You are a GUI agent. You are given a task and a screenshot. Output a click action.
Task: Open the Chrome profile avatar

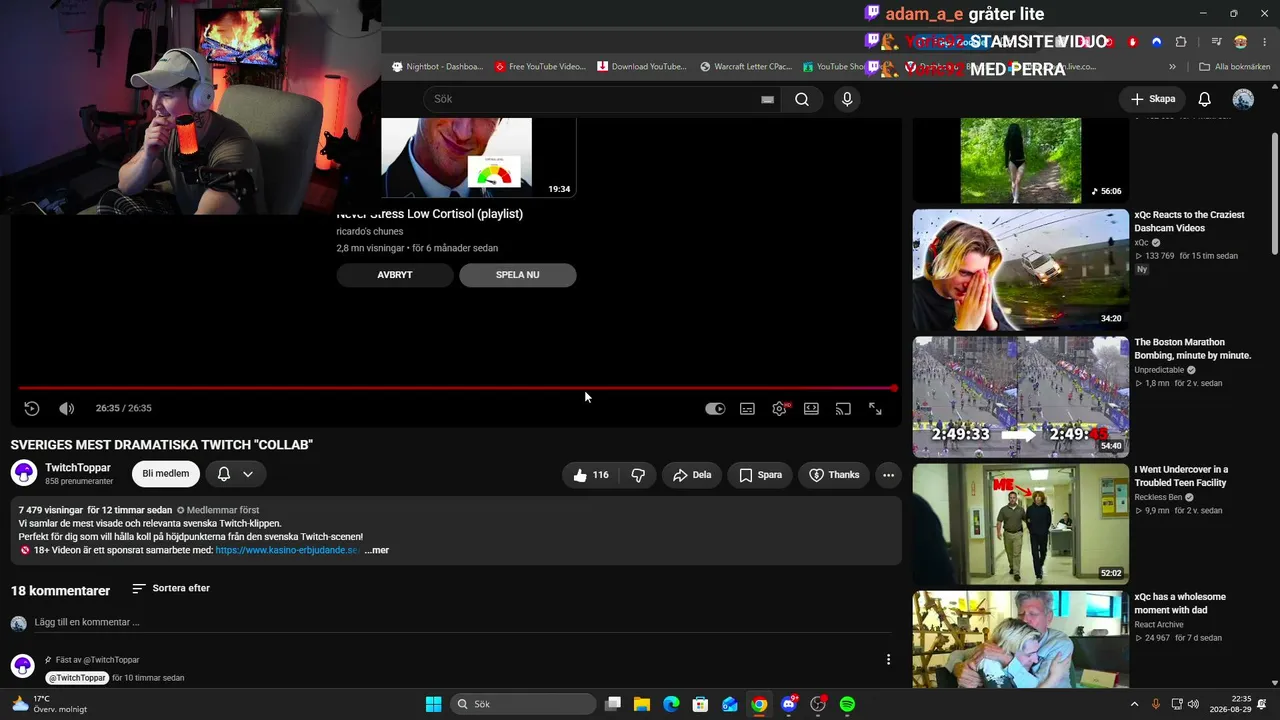pos(1240,42)
